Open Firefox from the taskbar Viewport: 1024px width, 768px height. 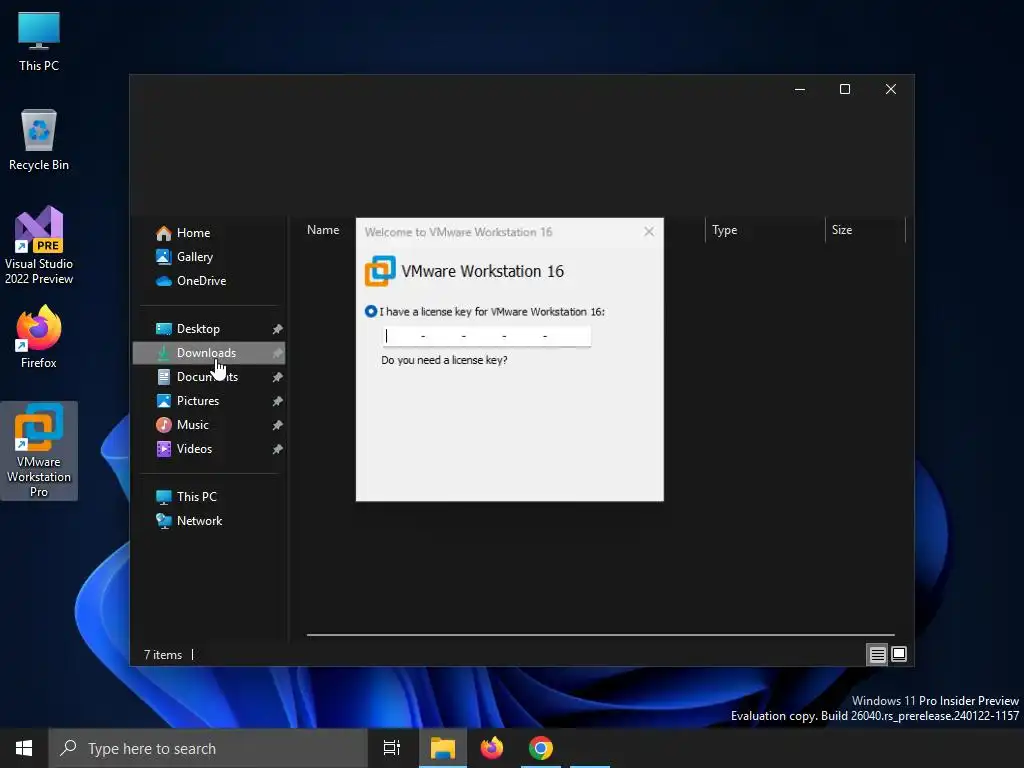point(492,748)
